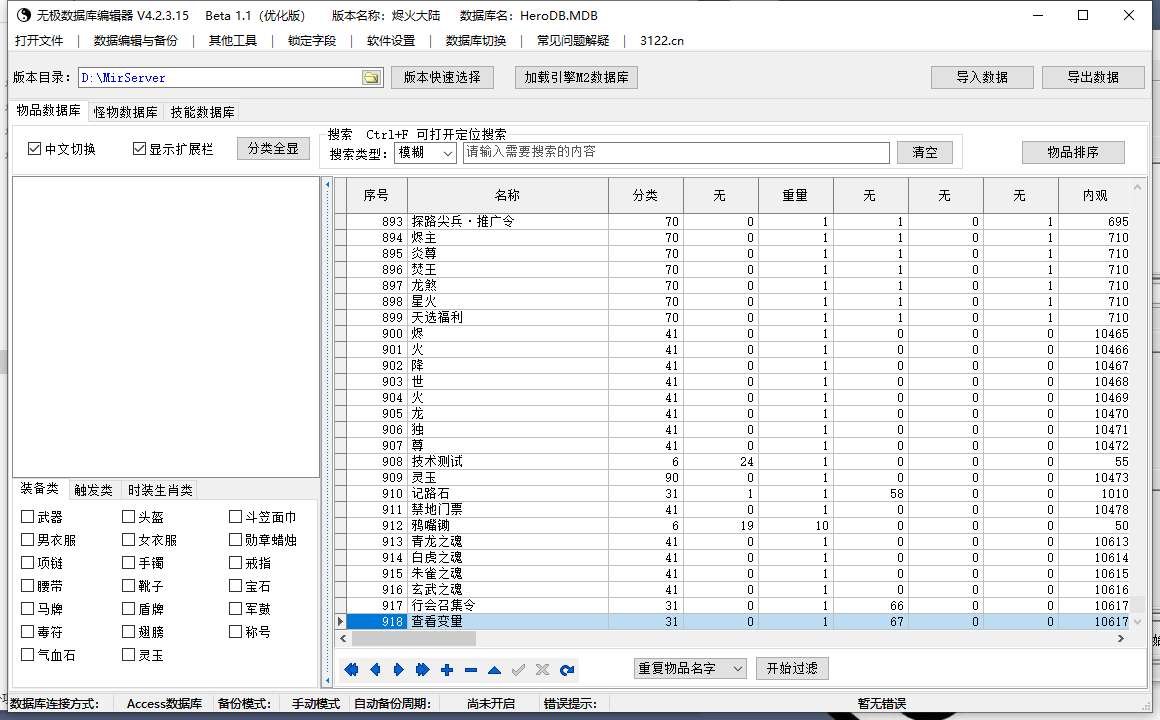Click the 开始过滤 button
This screenshot has height=720, width=1160.
click(792, 668)
